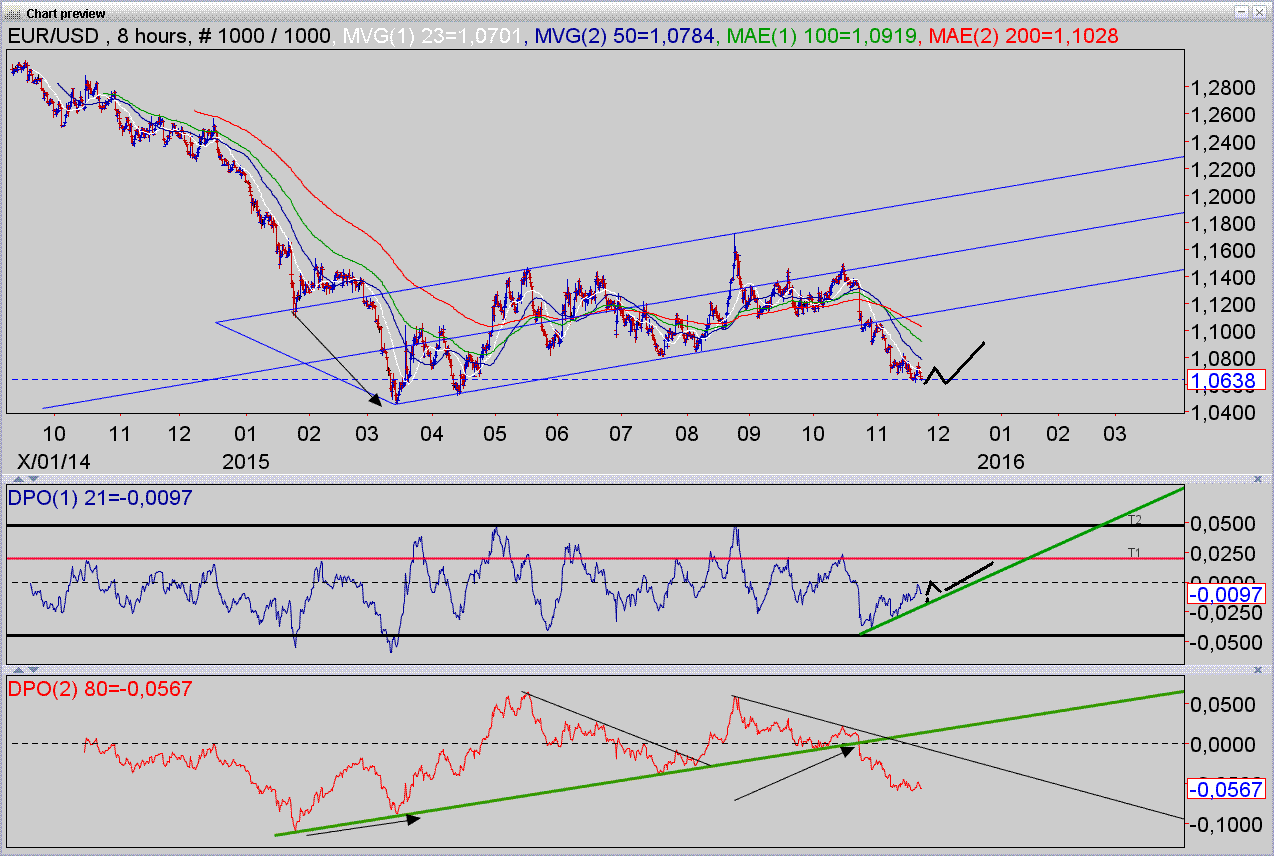The height and width of the screenshot is (856, 1274).
Task: Click the MAE(1) 100=1,0919 legend
Action: [x=824, y=36]
